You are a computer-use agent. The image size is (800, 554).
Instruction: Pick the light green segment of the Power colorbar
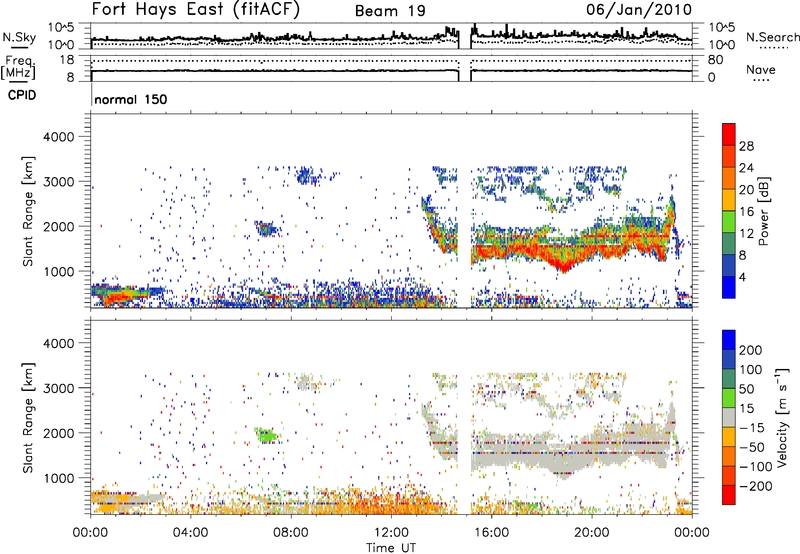click(729, 221)
